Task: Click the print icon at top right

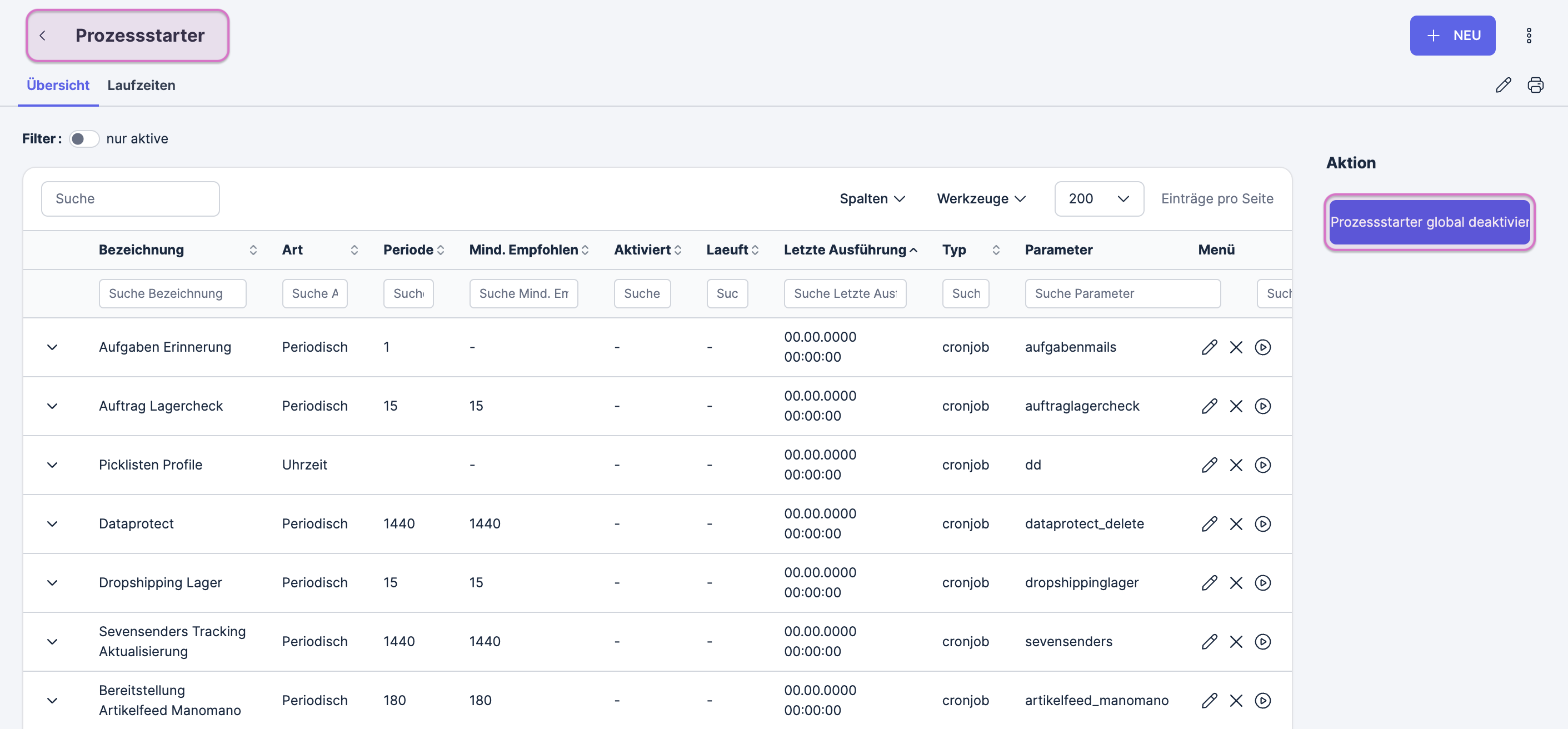Action: click(x=1535, y=85)
